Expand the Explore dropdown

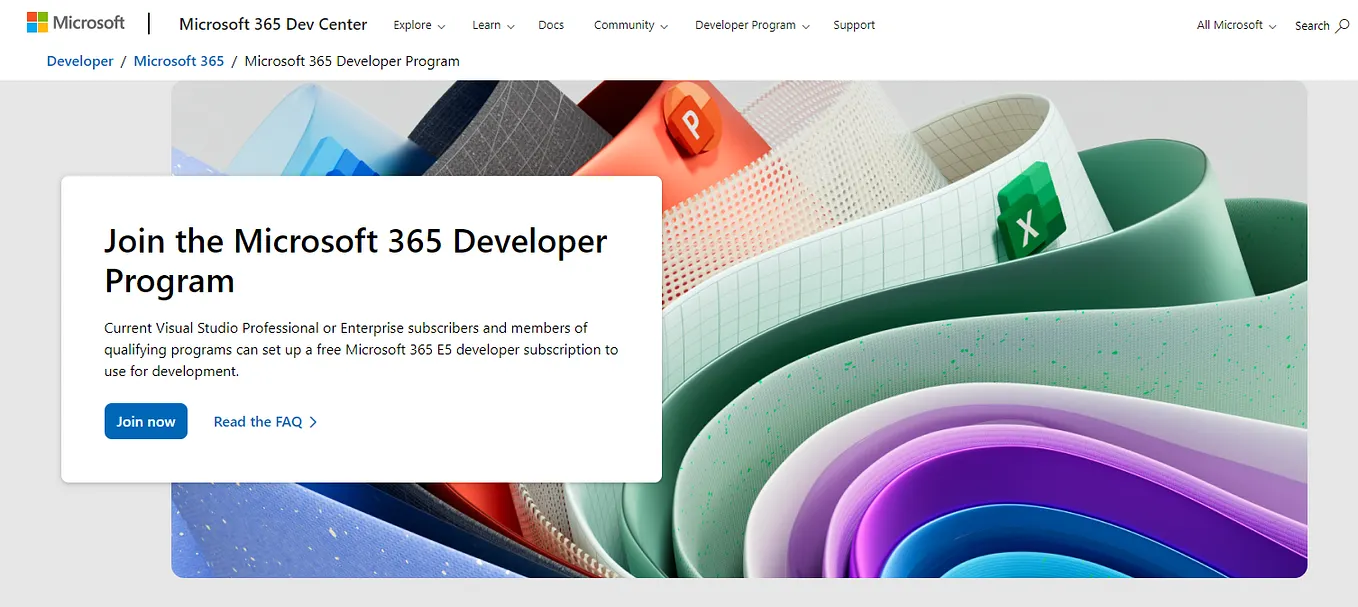point(419,25)
